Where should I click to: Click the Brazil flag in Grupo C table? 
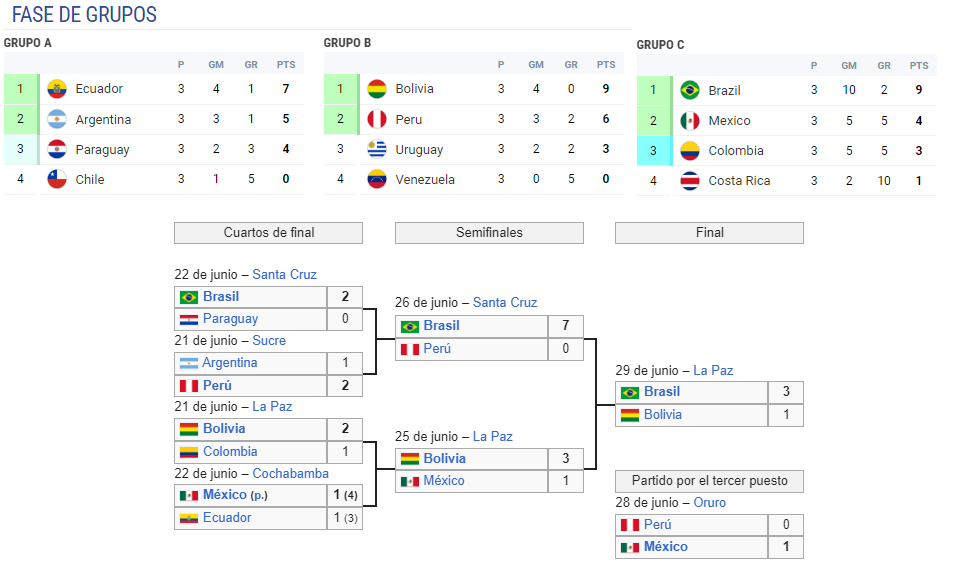pos(690,91)
